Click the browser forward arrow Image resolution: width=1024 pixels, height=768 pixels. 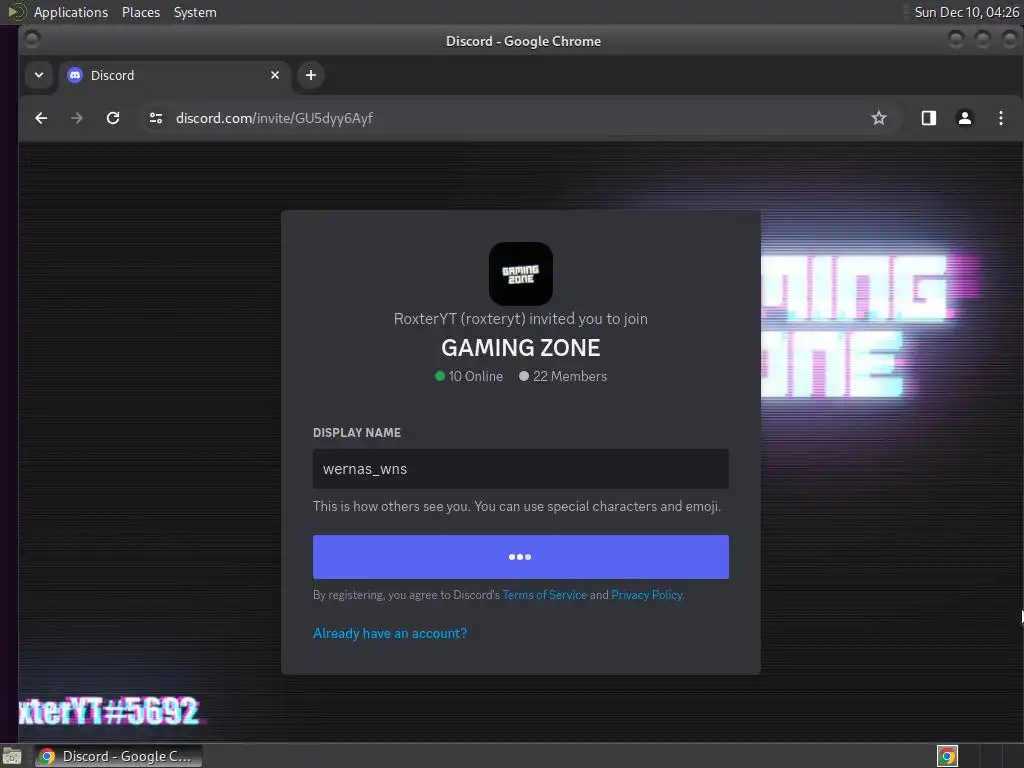(77, 118)
